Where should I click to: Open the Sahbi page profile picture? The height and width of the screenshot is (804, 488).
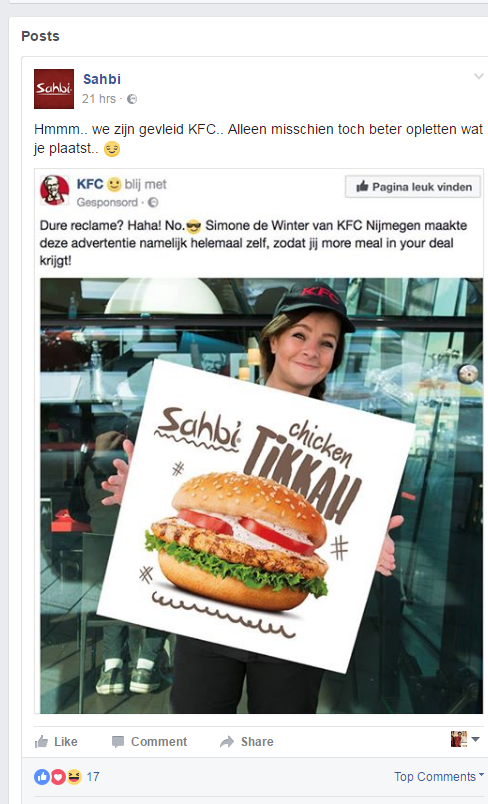click(54, 89)
